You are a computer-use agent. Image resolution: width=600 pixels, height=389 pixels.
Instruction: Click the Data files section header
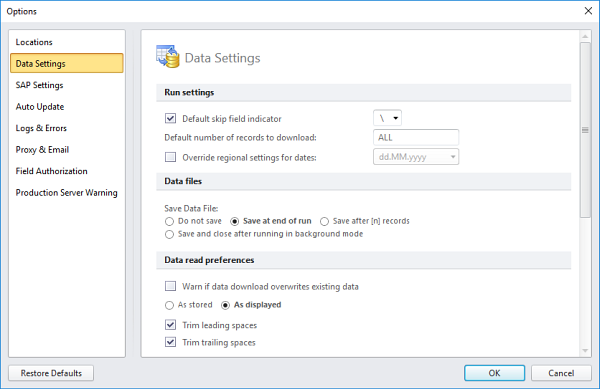364,181
